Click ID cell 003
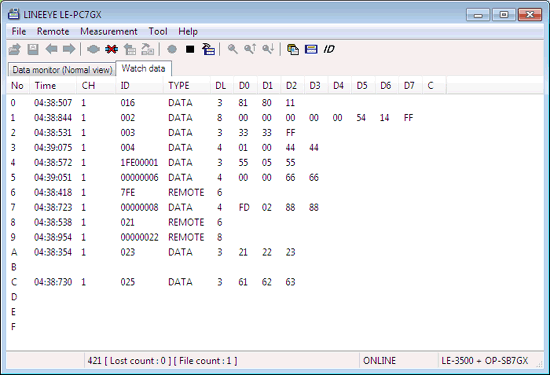The width and height of the screenshot is (550, 375). tap(128, 133)
